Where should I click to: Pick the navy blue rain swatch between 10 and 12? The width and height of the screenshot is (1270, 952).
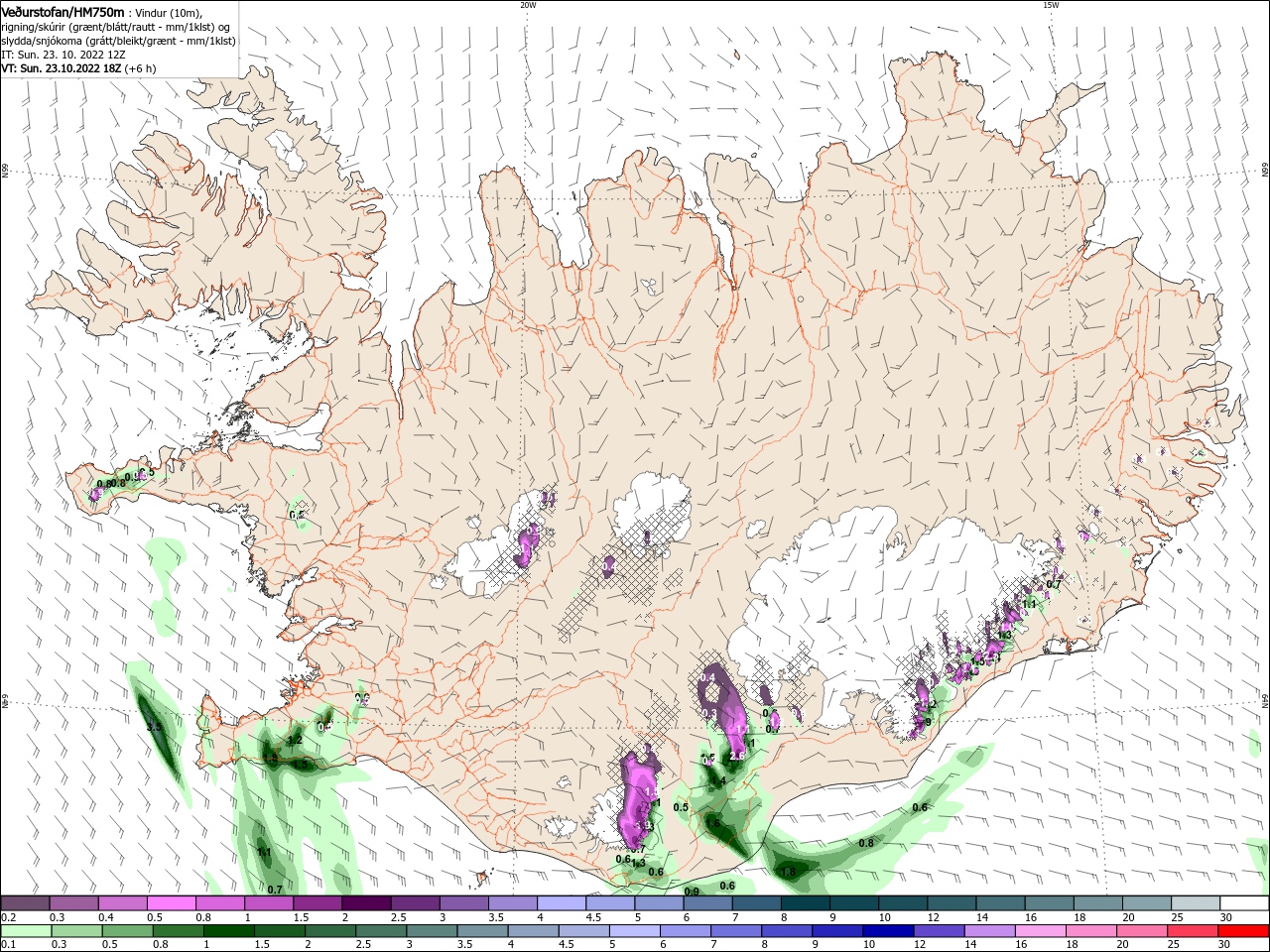click(x=888, y=931)
